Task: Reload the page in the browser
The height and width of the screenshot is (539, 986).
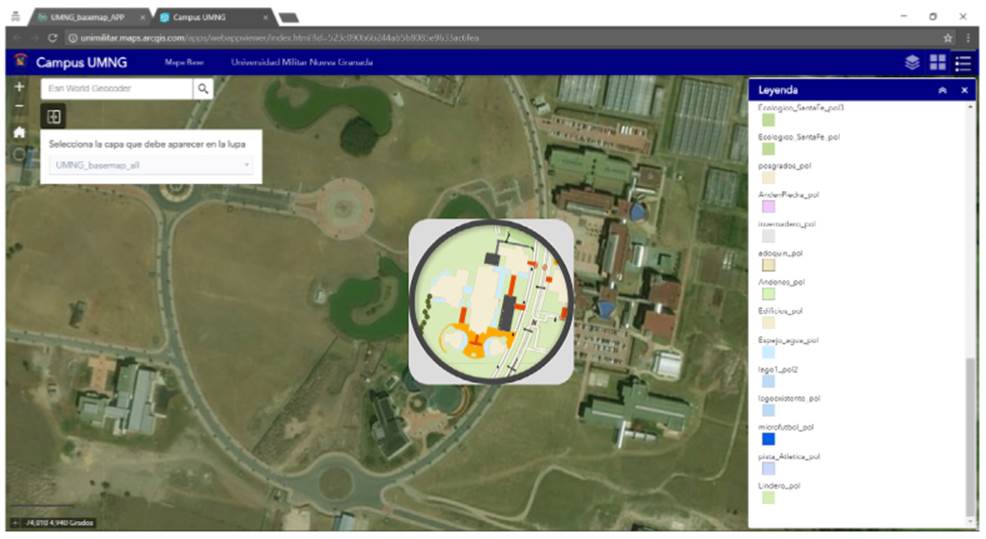Action: [x=52, y=37]
